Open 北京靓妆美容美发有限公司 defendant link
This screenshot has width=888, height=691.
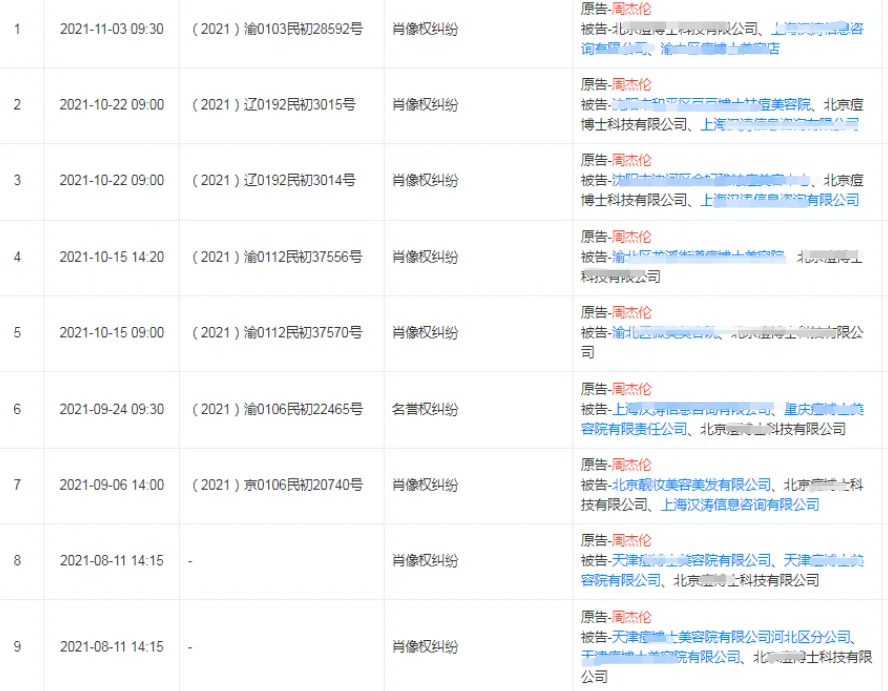coord(691,485)
